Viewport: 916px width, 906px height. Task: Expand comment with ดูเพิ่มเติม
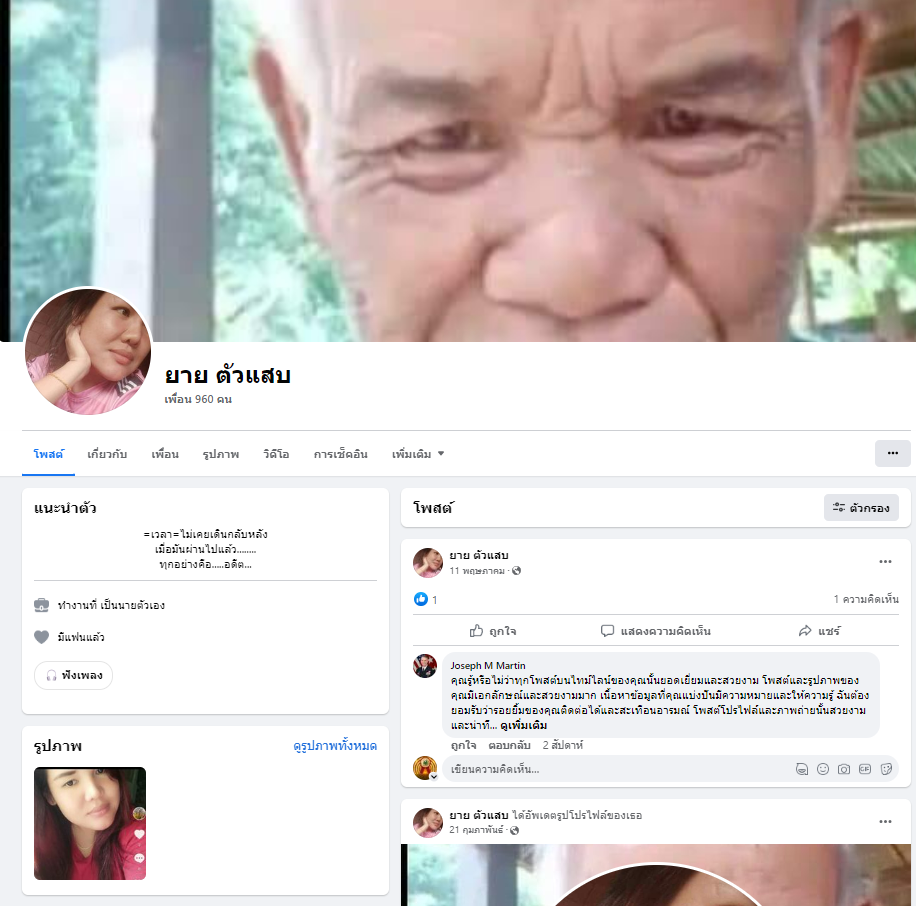click(523, 726)
